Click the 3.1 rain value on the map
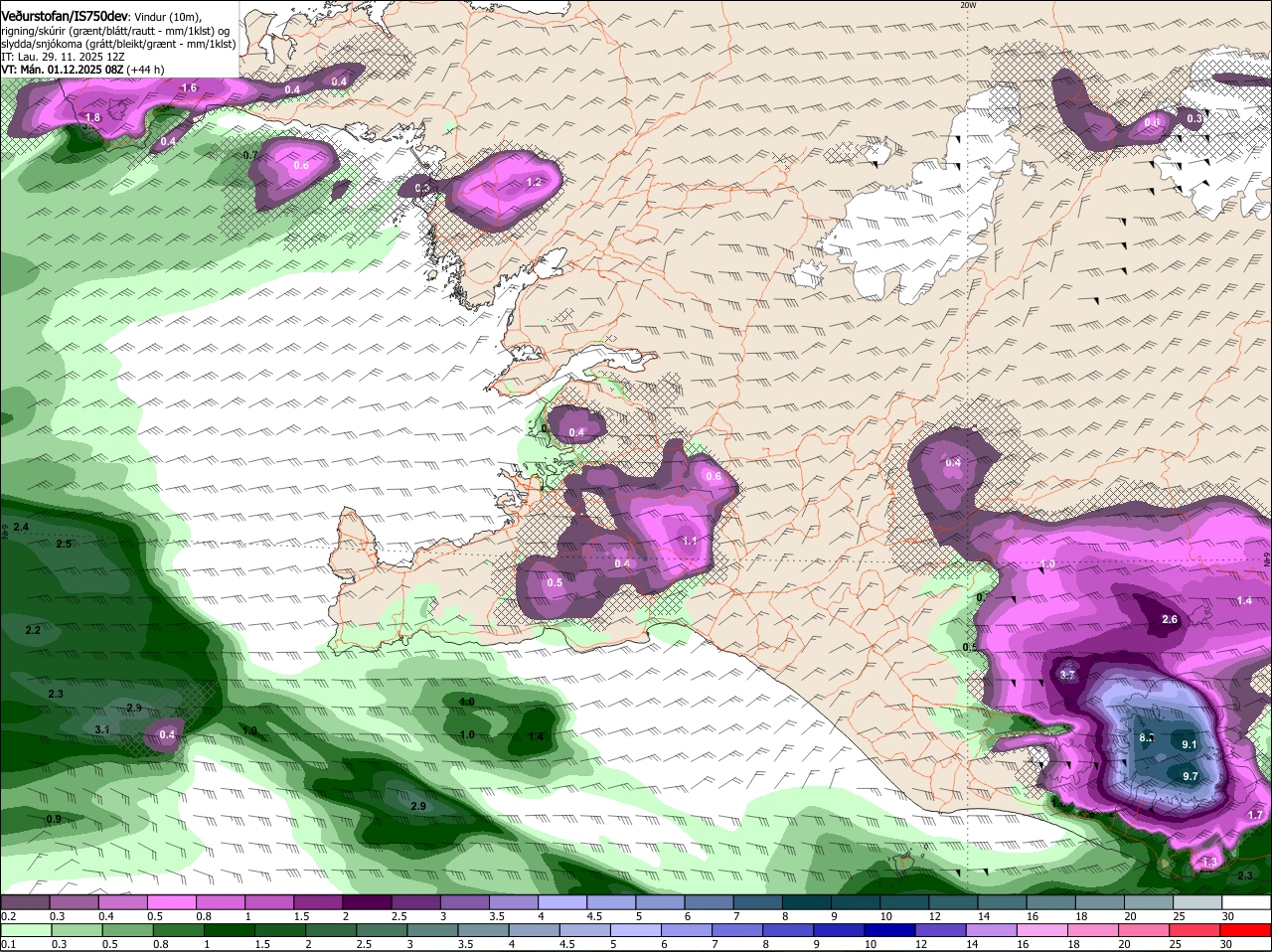The height and width of the screenshot is (952, 1272). click(102, 729)
